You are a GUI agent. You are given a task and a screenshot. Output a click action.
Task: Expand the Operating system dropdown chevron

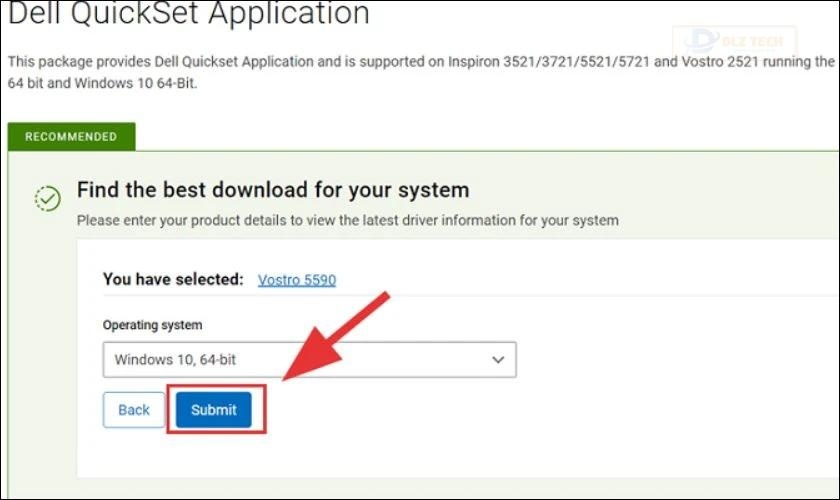pos(498,360)
